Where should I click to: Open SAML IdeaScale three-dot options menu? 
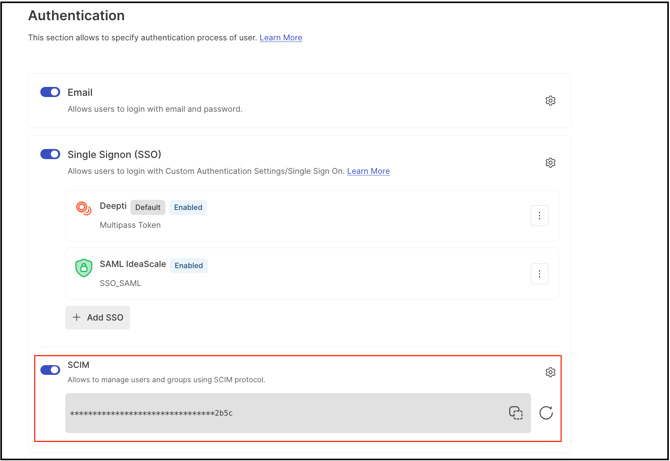click(x=539, y=274)
